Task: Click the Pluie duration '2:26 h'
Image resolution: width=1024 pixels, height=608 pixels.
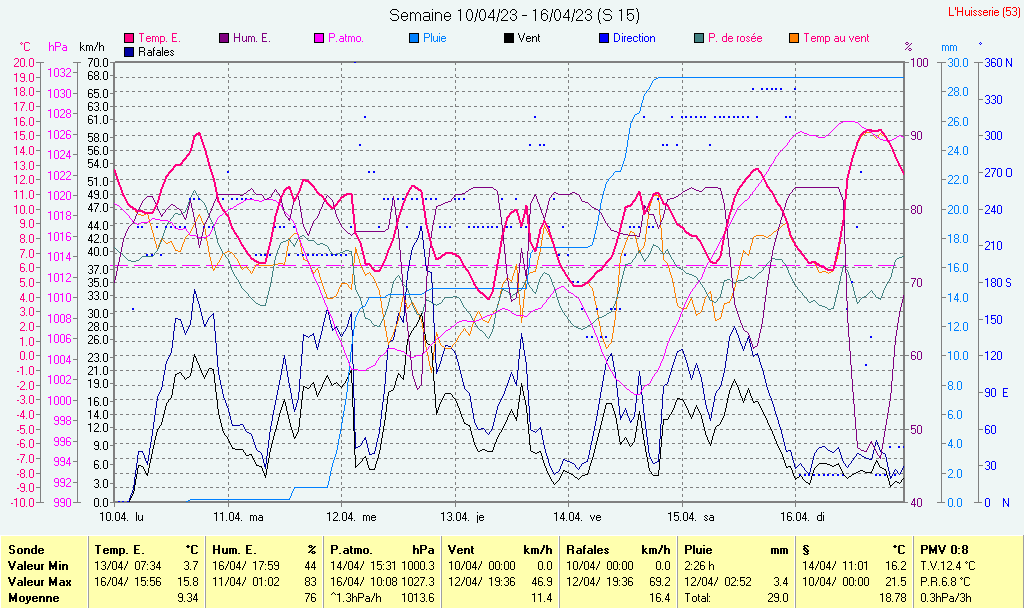Action: tap(699, 566)
